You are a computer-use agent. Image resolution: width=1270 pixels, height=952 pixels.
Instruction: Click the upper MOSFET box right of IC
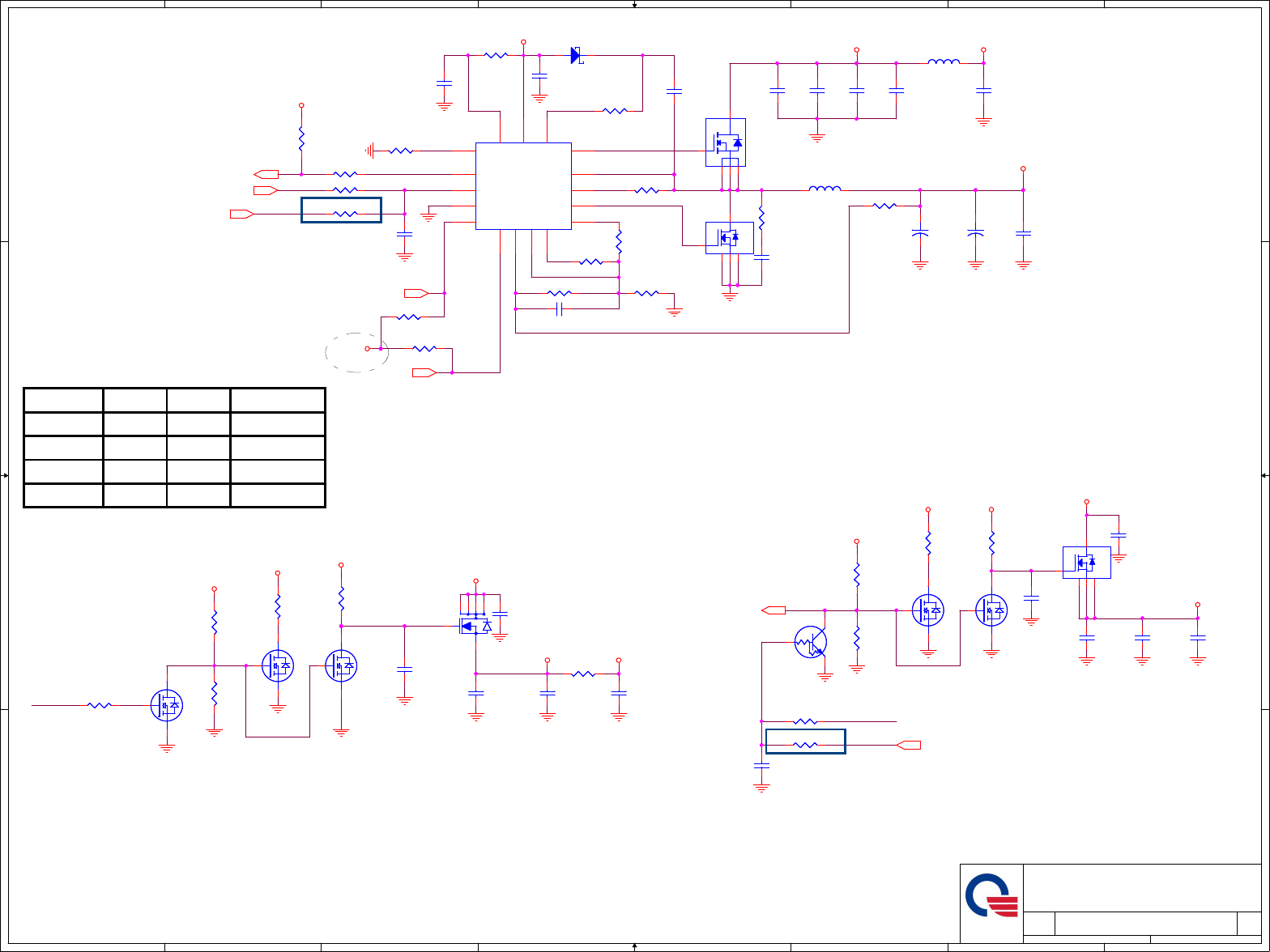point(726,142)
